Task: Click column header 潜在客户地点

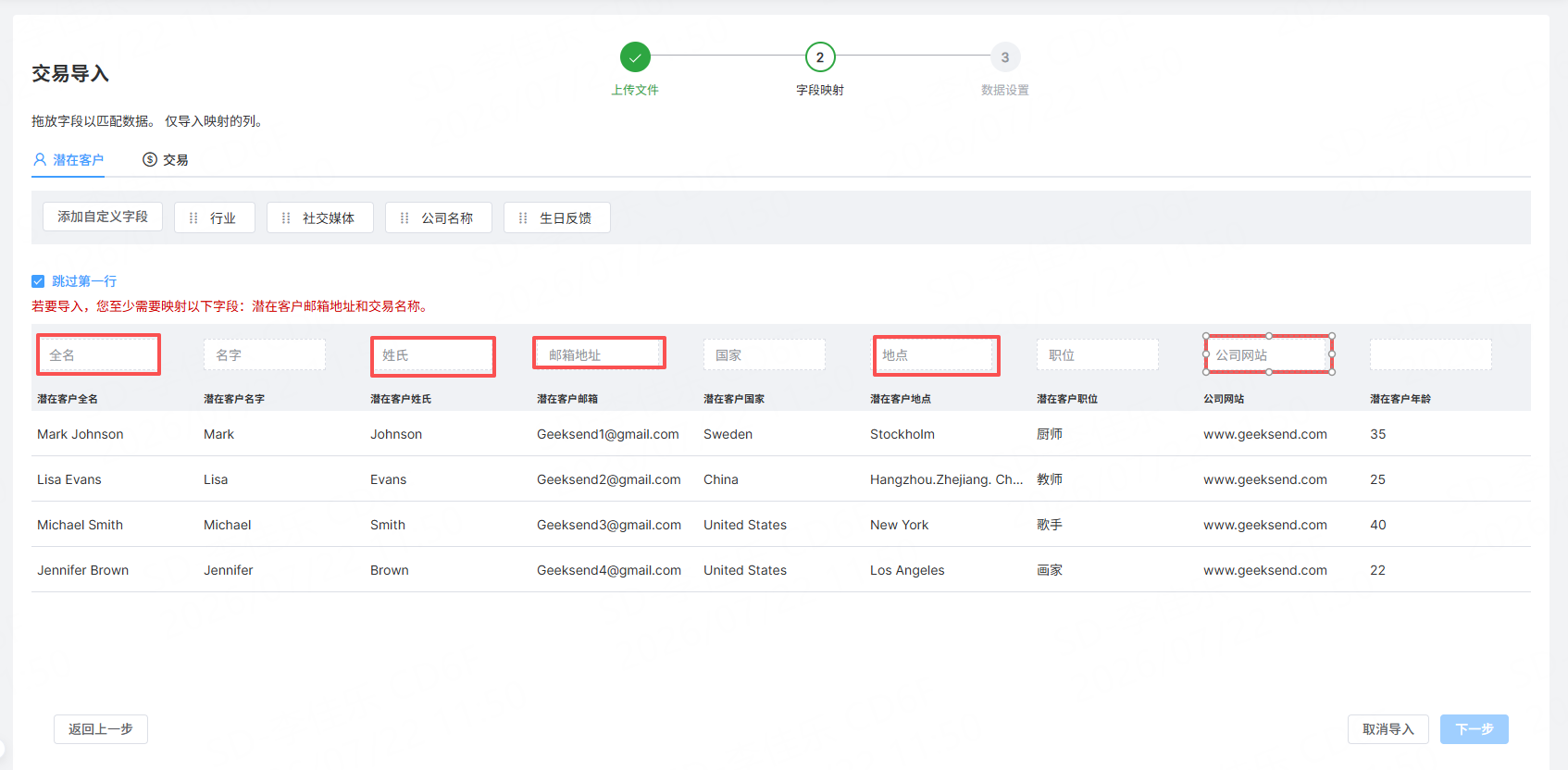Action: pos(901,399)
